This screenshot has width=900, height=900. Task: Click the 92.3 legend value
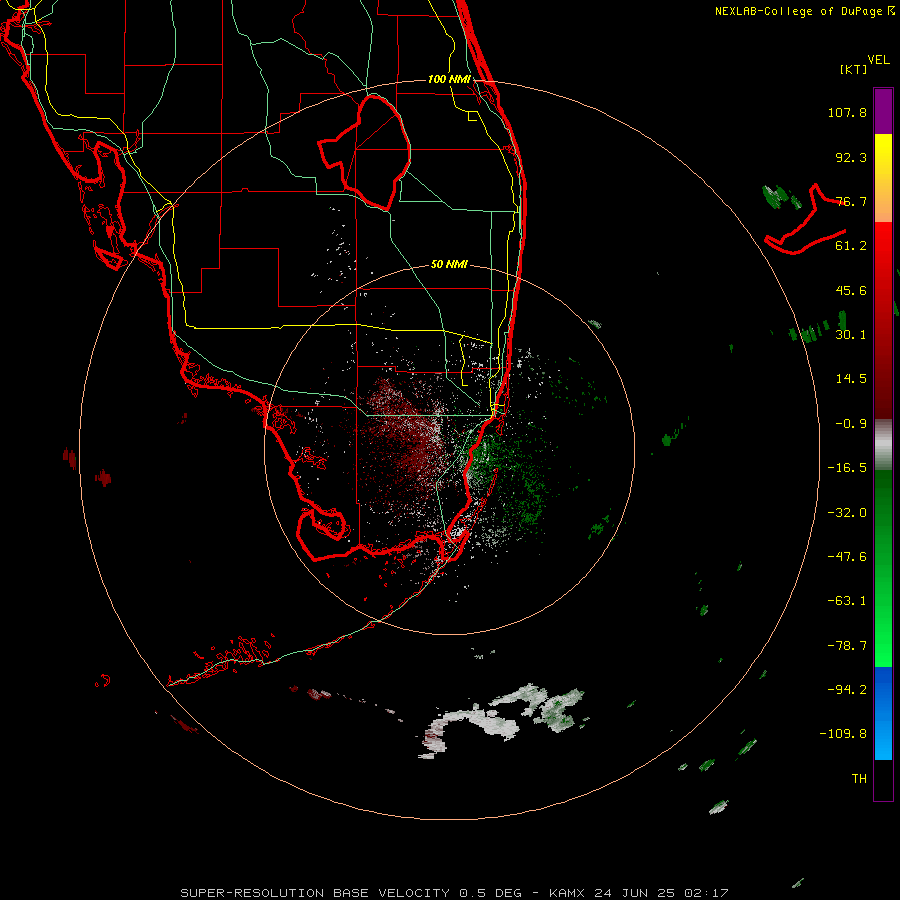pyautogui.click(x=851, y=157)
